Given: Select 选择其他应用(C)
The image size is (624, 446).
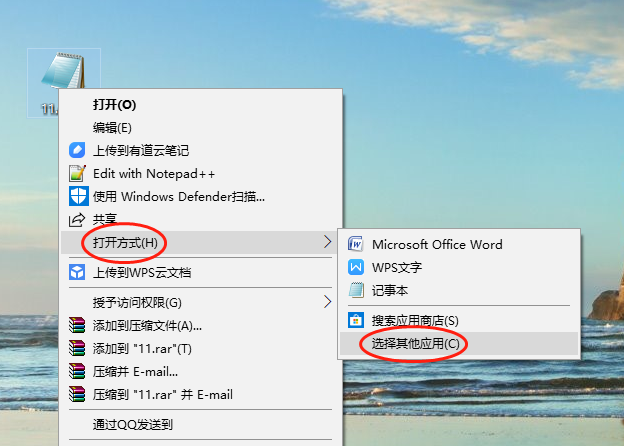Looking at the screenshot, I should click(x=459, y=343).
